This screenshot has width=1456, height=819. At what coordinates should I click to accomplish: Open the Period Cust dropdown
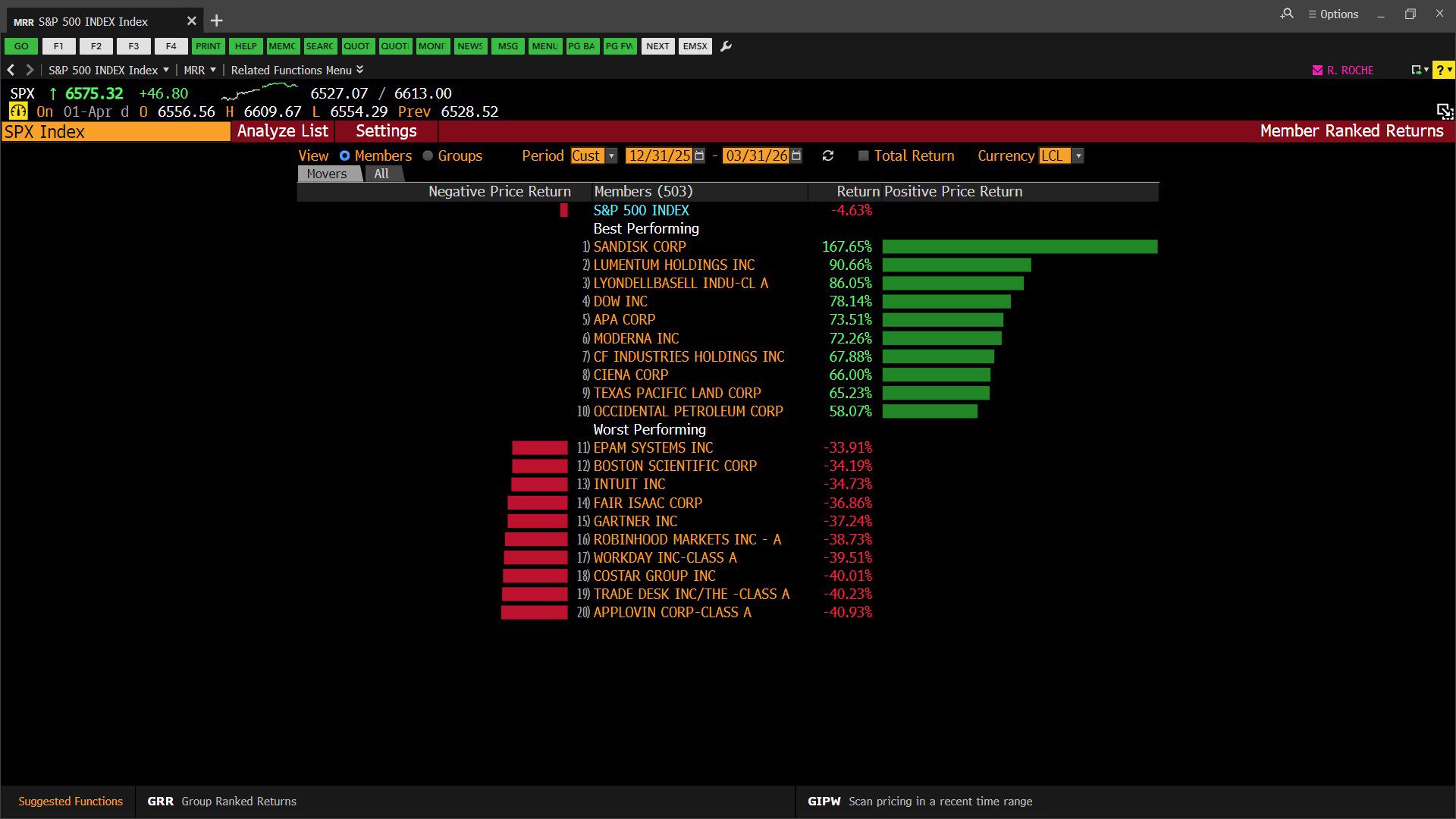click(x=612, y=155)
